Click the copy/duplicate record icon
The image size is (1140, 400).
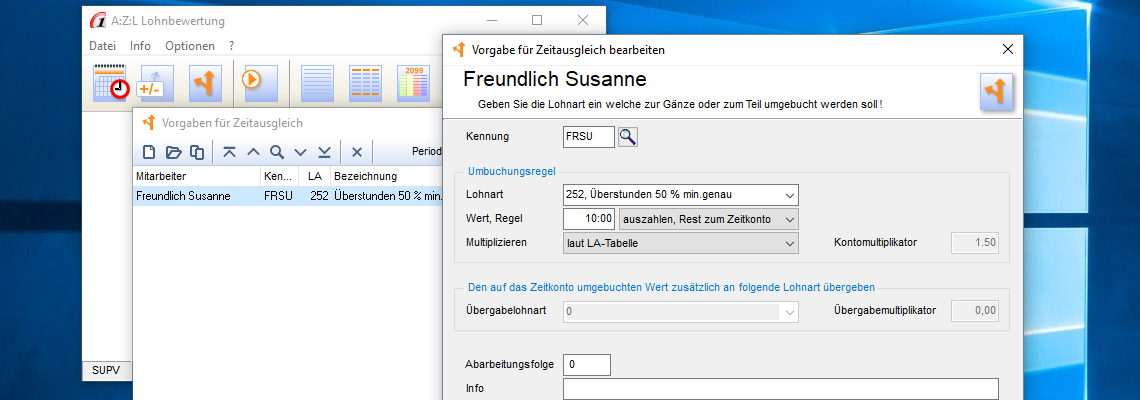pyautogui.click(x=197, y=152)
